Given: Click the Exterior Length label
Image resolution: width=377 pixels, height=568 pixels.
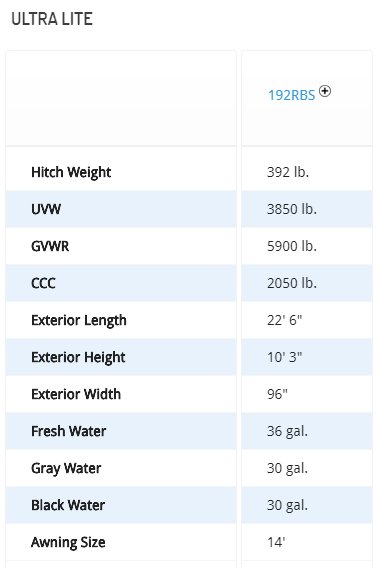Looking at the screenshot, I should pyautogui.click(x=79, y=321).
